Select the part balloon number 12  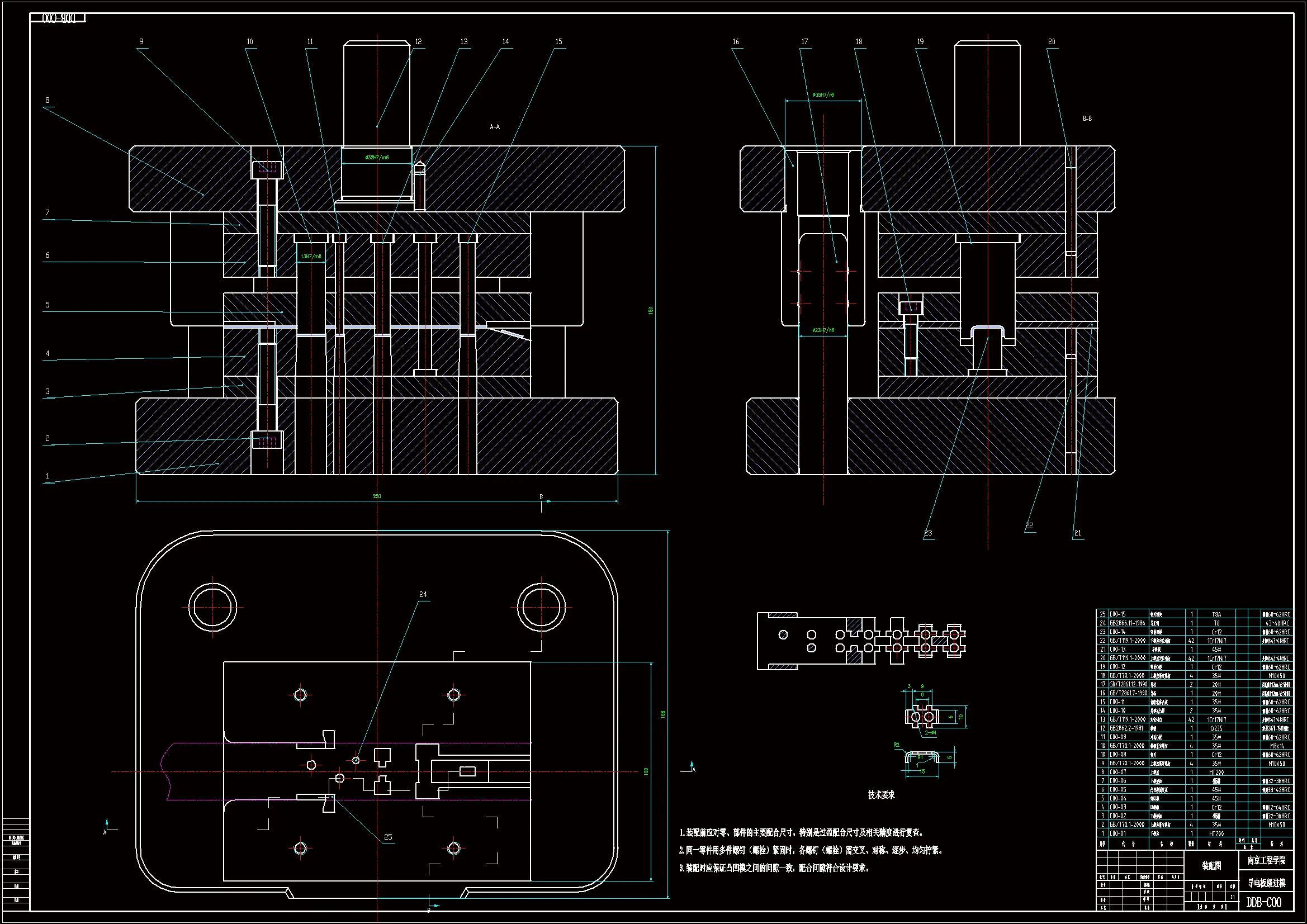(418, 41)
